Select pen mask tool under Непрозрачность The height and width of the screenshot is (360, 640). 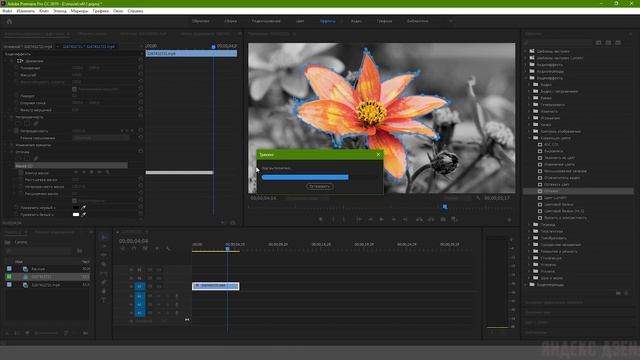[36, 123]
